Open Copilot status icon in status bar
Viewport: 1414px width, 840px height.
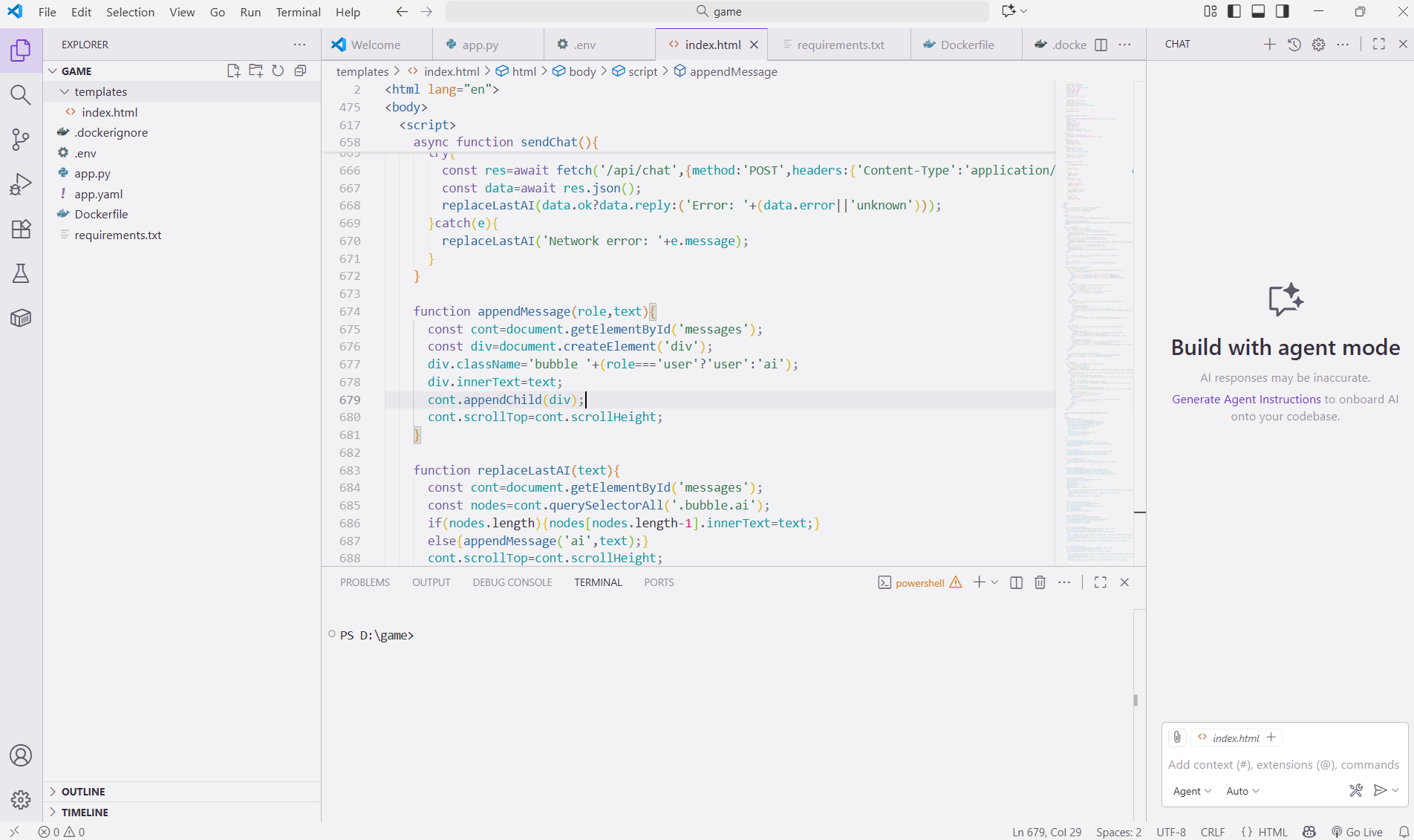pos(1309,832)
